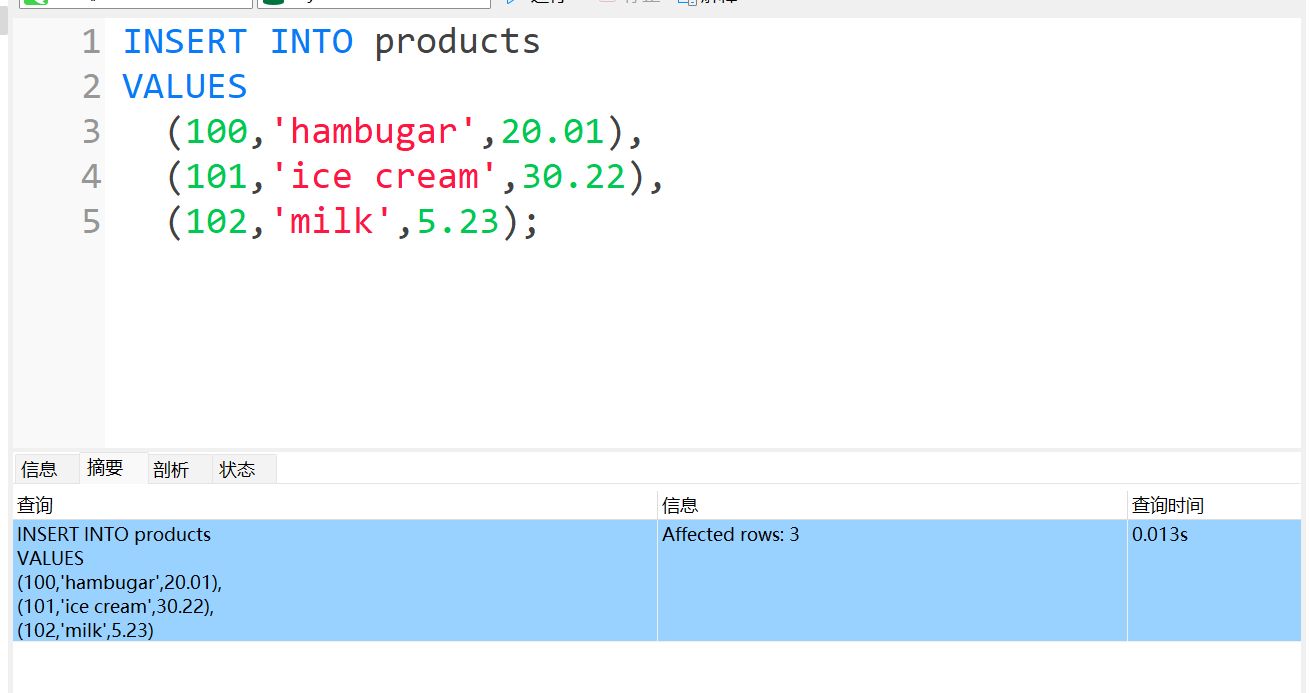Select the 0.013s query time cell
Image resolution: width=1310 pixels, height=693 pixels.
[1160, 535]
